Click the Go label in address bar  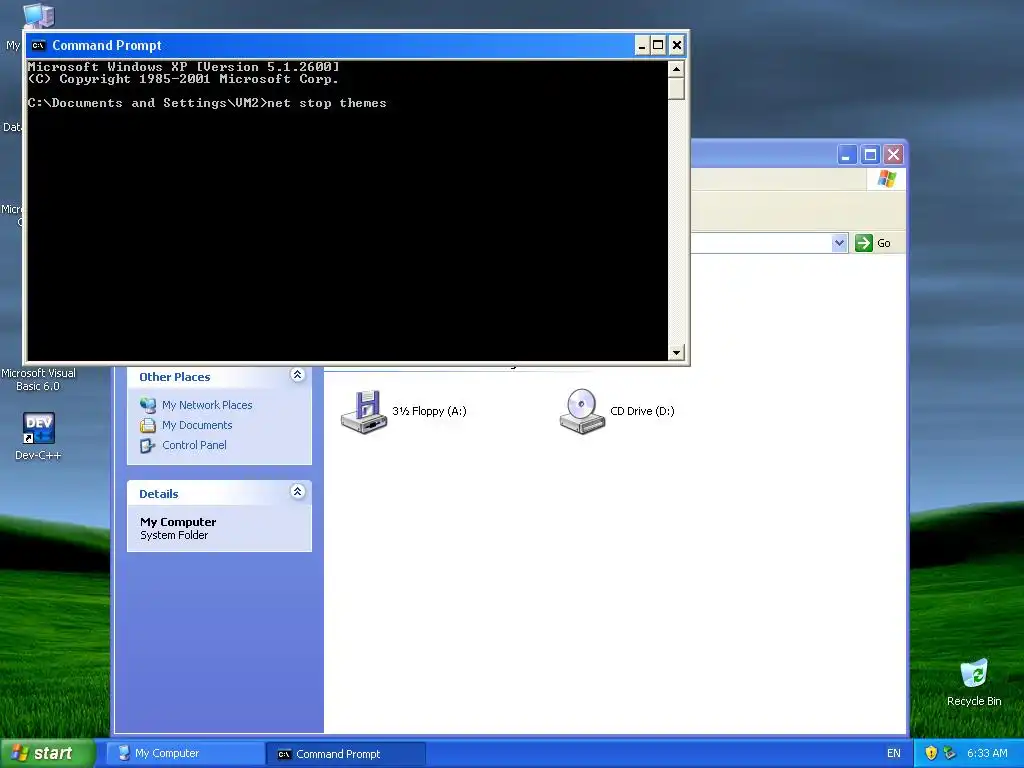click(x=884, y=243)
